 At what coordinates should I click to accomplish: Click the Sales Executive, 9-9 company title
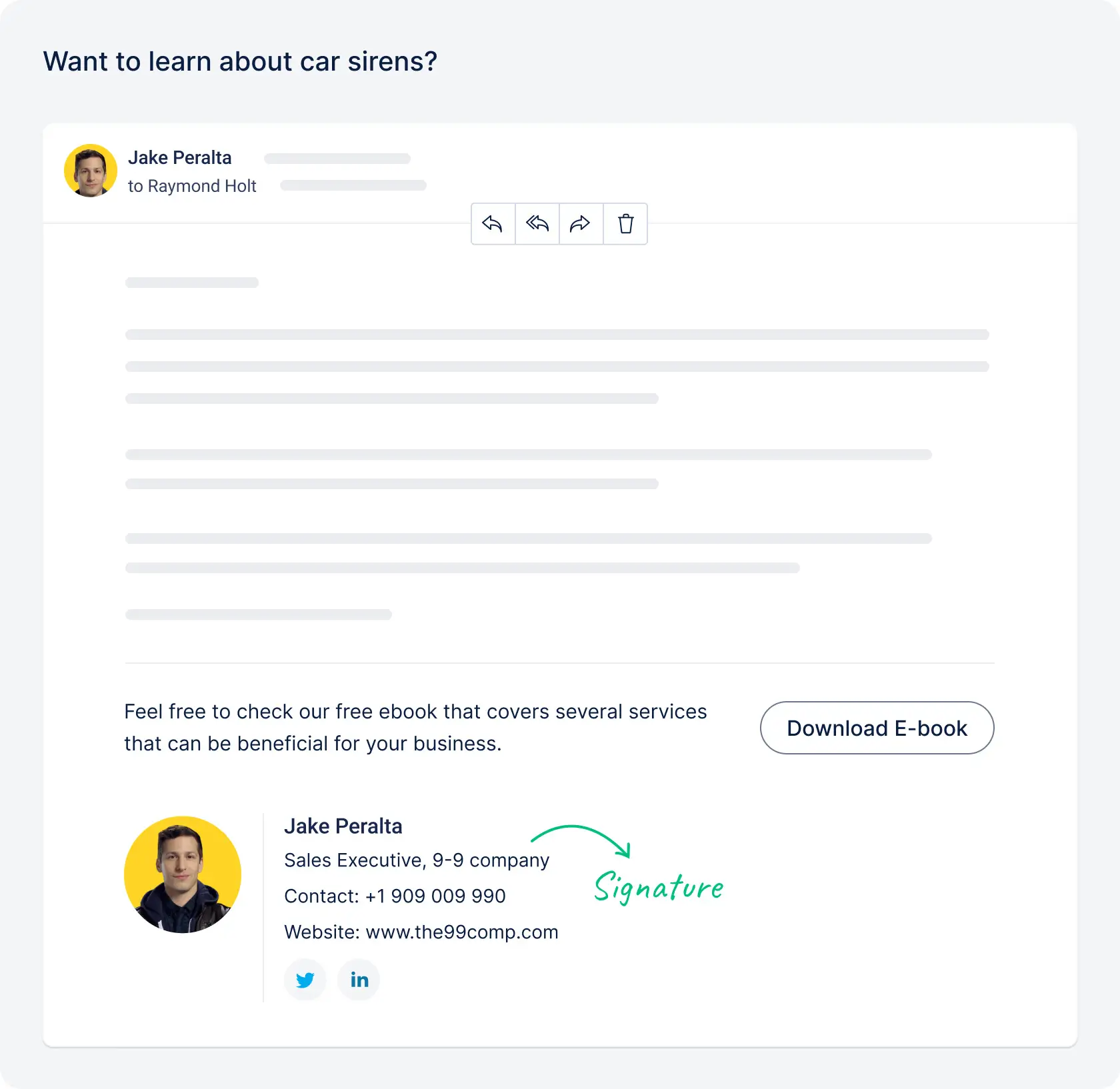point(416,860)
